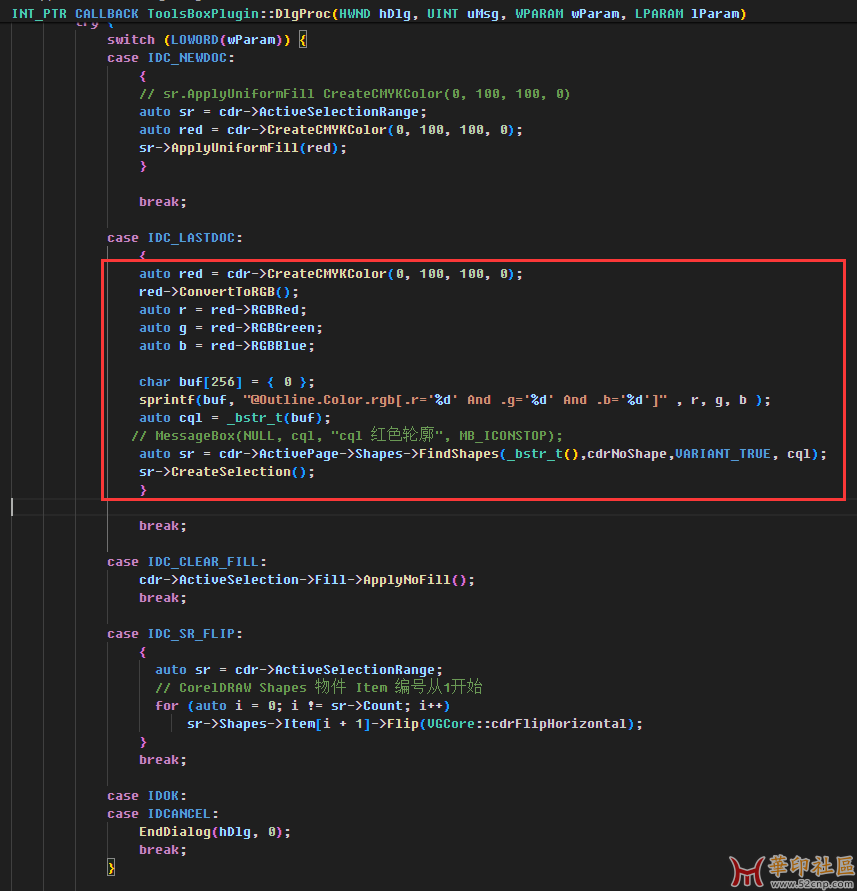857x891 pixels.
Task: Click the opening brace after switch statement
Action: pyautogui.click(x=303, y=40)
